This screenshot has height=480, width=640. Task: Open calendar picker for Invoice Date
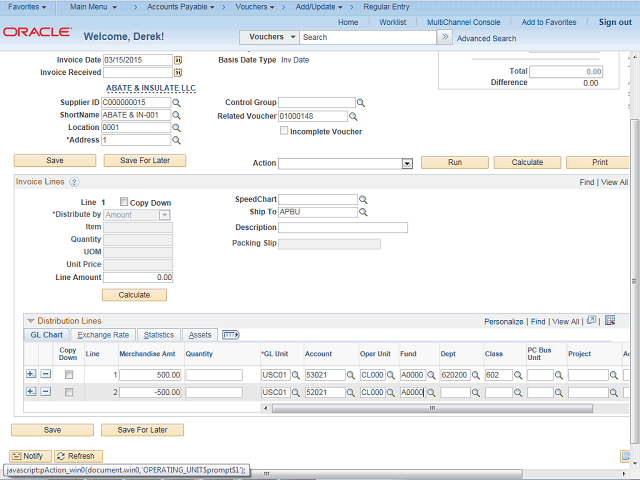[178, 60]
